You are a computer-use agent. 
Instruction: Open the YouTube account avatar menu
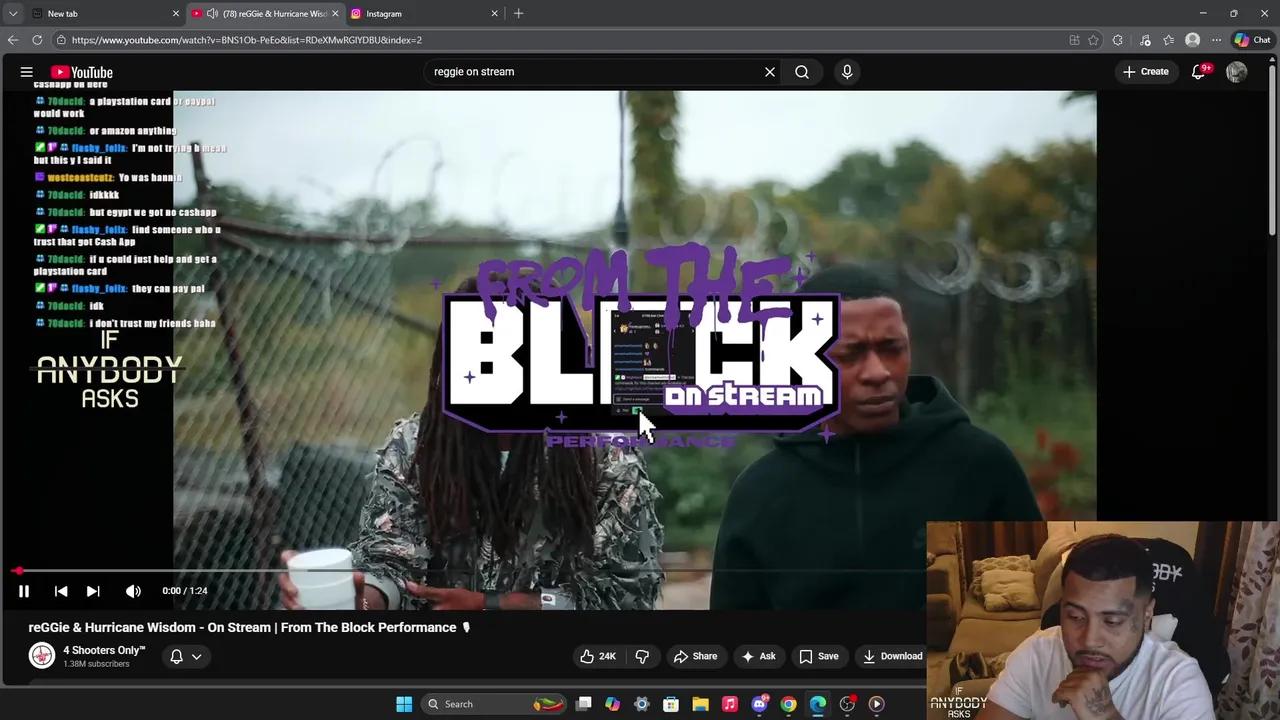click(x=1237, y=72)
